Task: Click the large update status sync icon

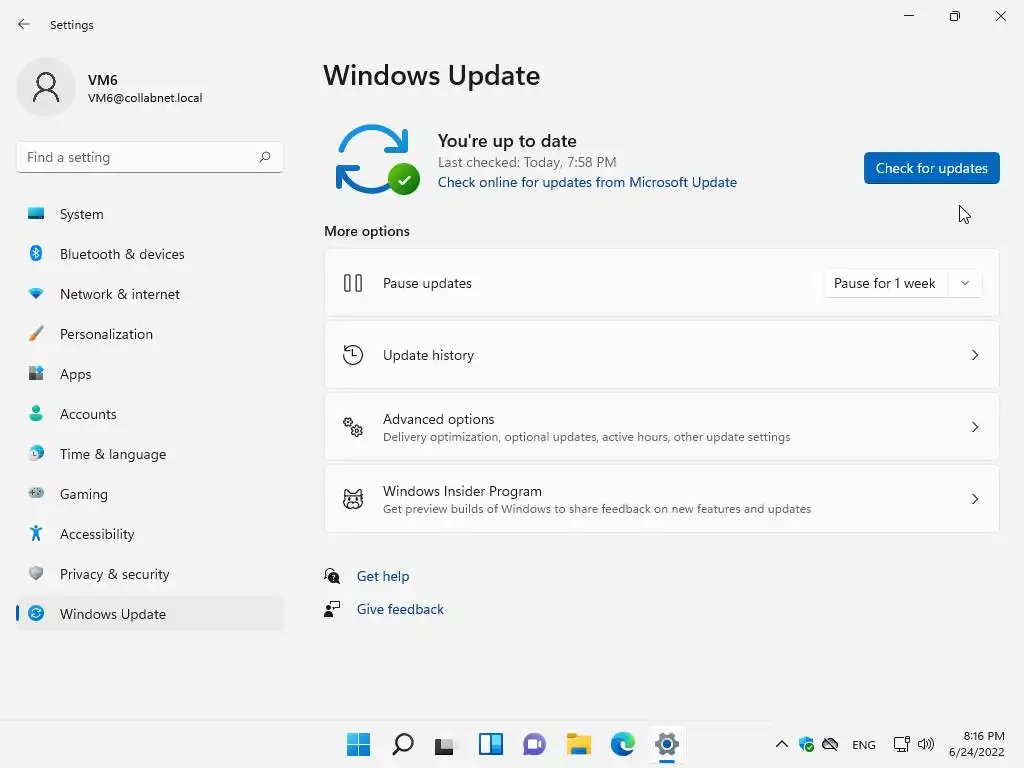Action: pos(377,159)
